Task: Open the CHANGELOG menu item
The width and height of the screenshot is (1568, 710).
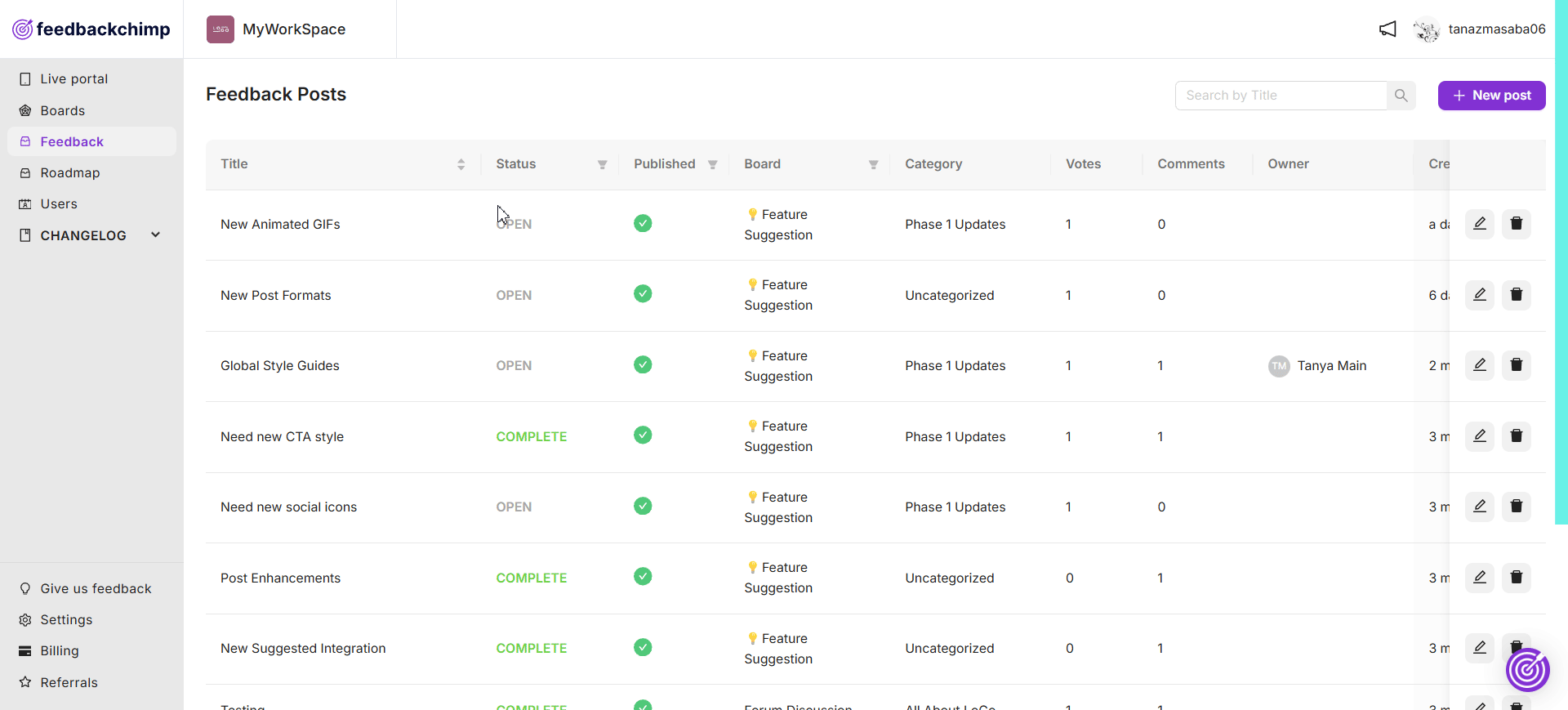Action: 83,235
